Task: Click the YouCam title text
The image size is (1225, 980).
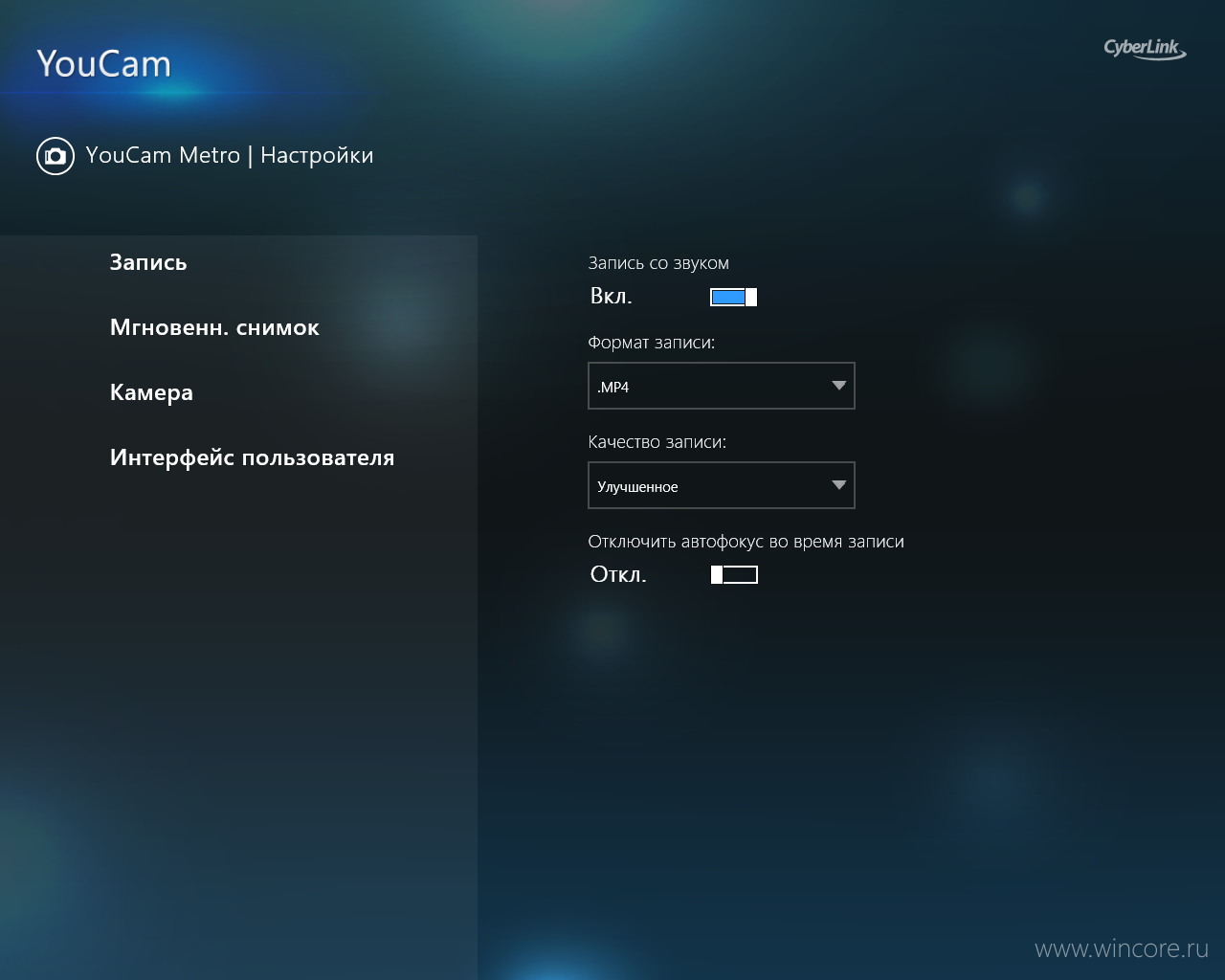Action: pyautogui.click(x=103, y=64)
